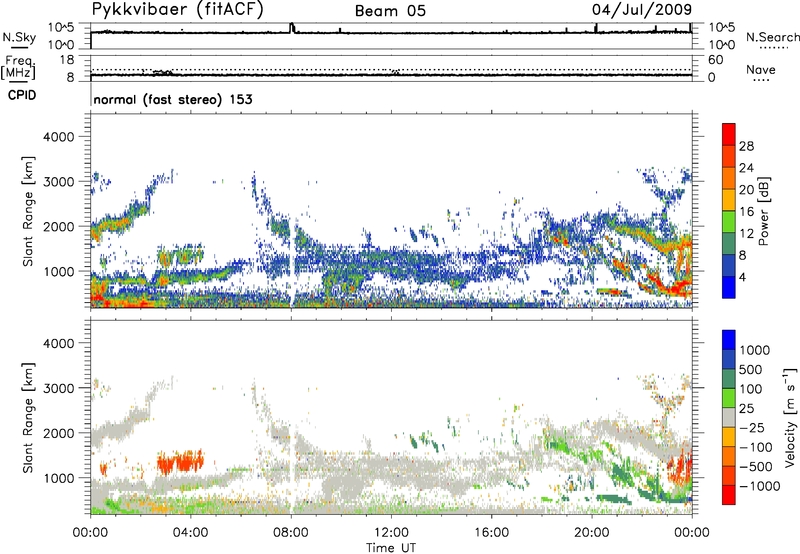Click the 4000 tick on power panel axis
800x554 pixels.
[59, 137]
